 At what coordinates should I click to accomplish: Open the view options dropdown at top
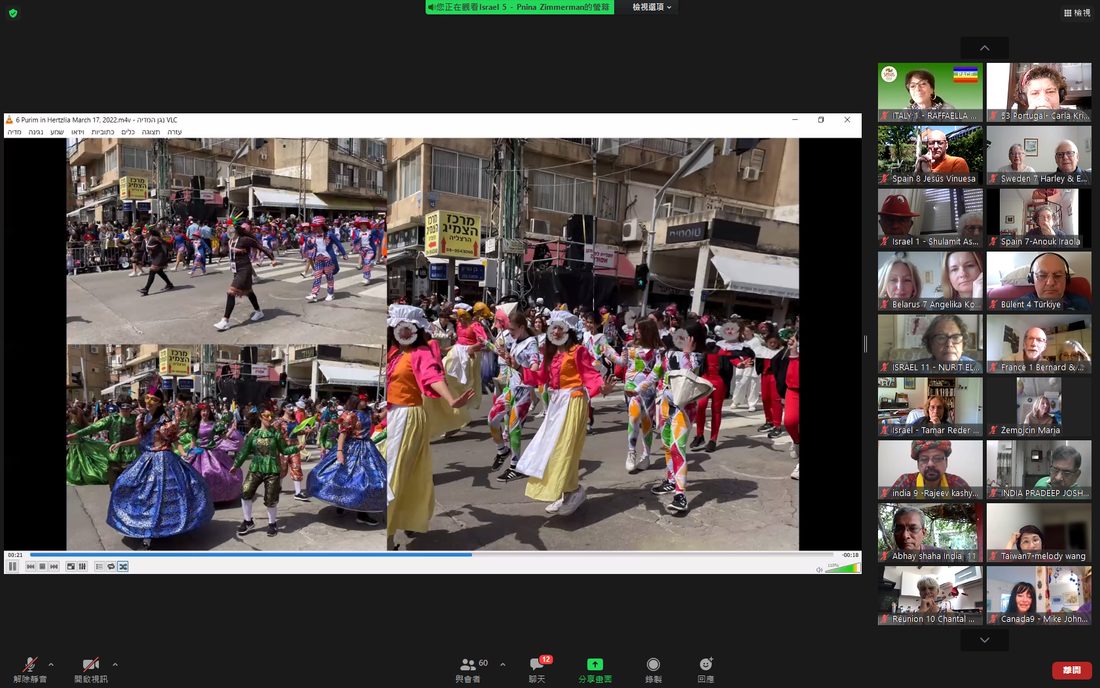pos(652,7)
